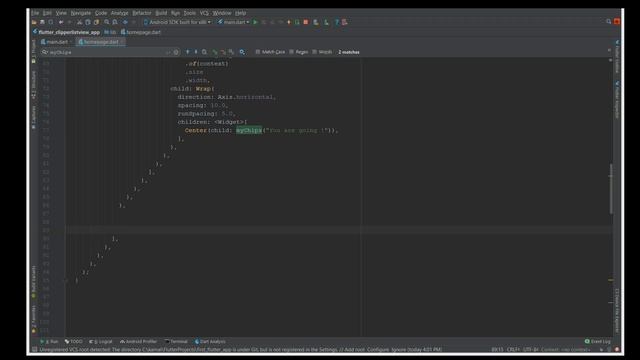Click the Open folder toolbar icon
The height and width of the screenshot is (360, 640).
point(34,22)
